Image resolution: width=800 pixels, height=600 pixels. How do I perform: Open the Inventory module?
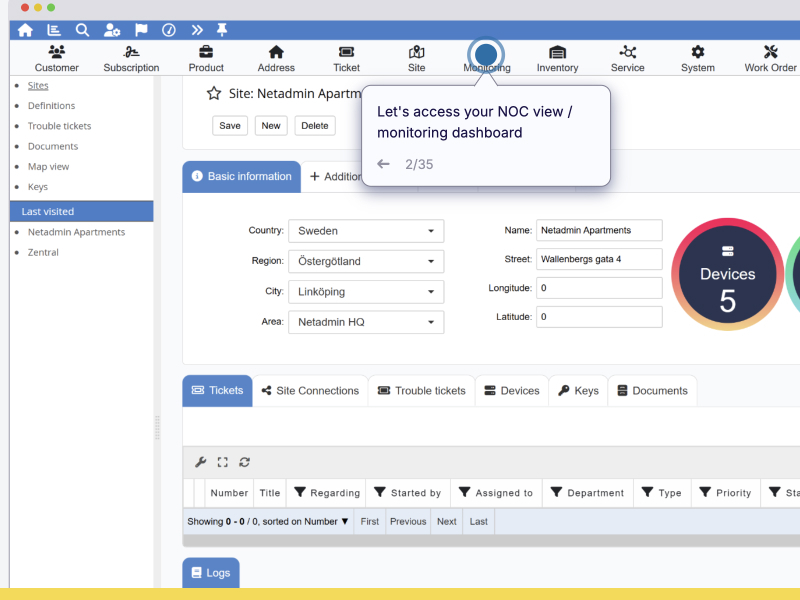[x=557, y=59]
